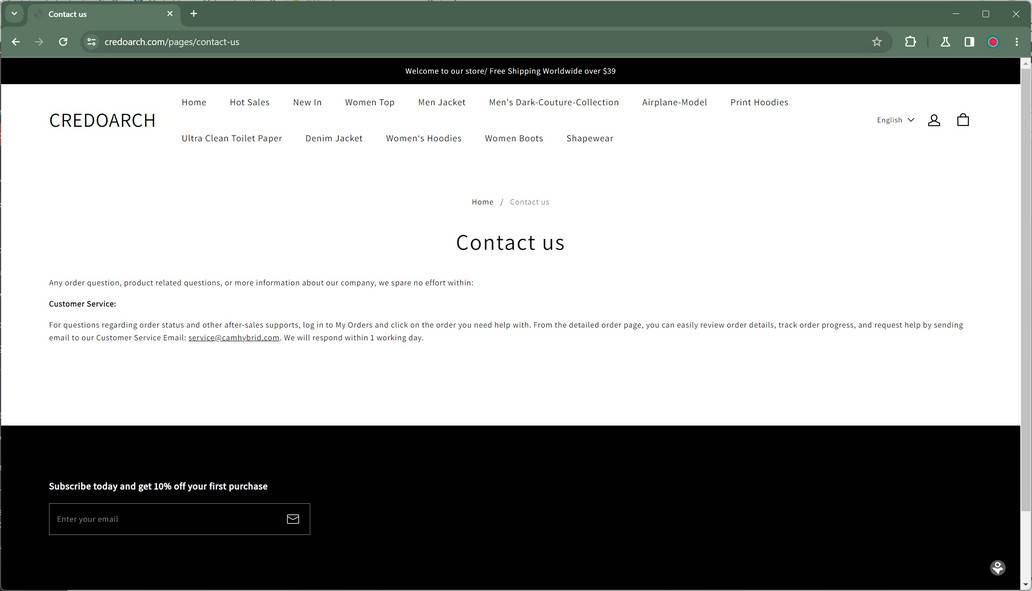The image size is (1032, 591).
Task: Click the service@camhybrid.com email link
Action: click(233, 337)
